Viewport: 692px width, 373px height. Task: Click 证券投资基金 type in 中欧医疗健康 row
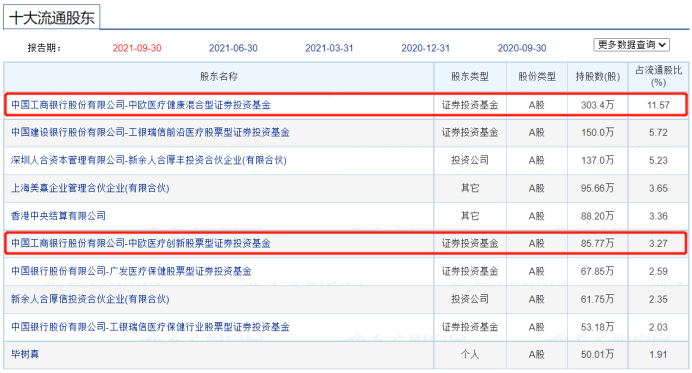point(470,105)
